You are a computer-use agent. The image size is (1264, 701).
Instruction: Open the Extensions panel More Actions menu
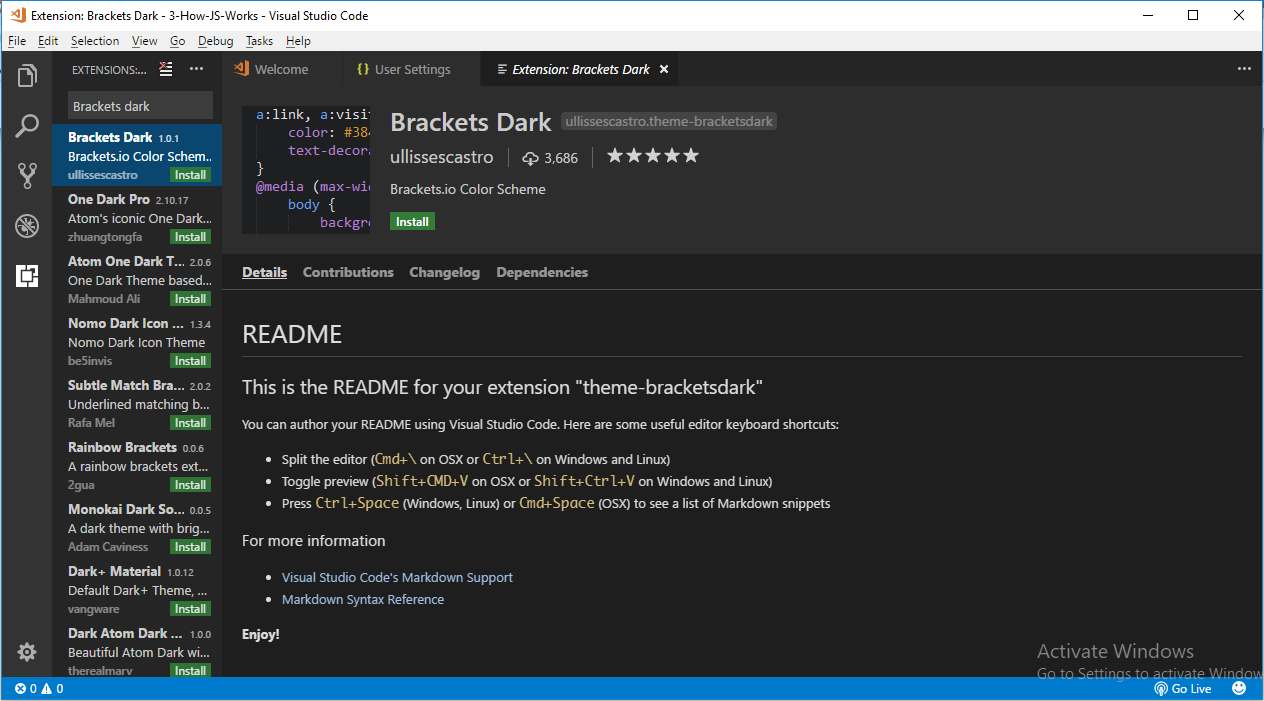[196, 69]
